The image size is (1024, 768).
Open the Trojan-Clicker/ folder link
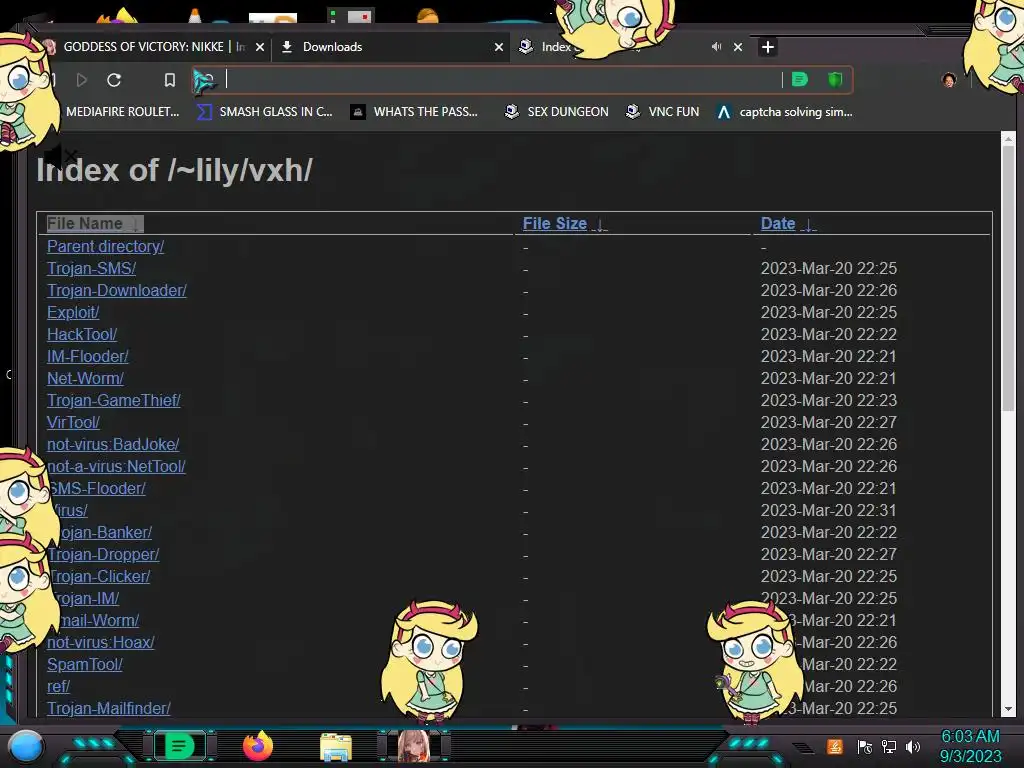pyautogui.click(x=100, y=577)
